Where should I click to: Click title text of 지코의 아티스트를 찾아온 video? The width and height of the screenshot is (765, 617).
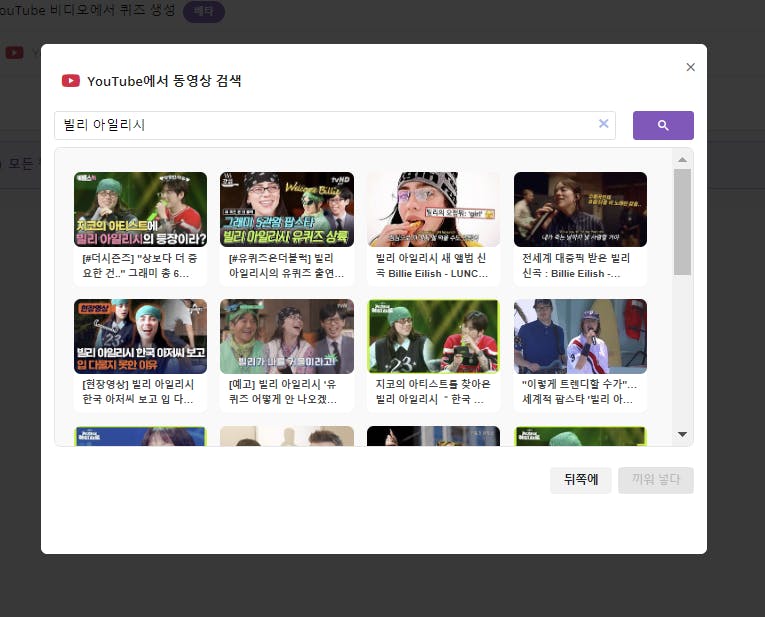433,391
